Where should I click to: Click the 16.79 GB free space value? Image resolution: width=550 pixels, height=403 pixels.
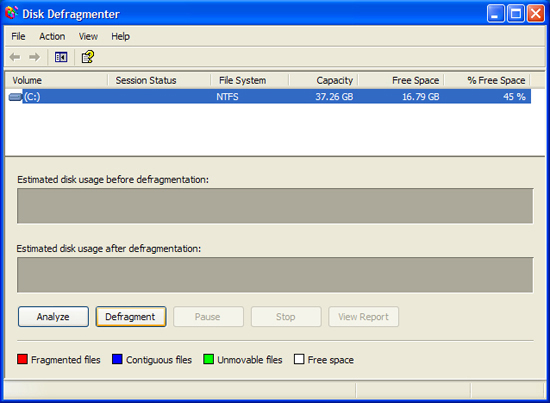coord(421,97)
